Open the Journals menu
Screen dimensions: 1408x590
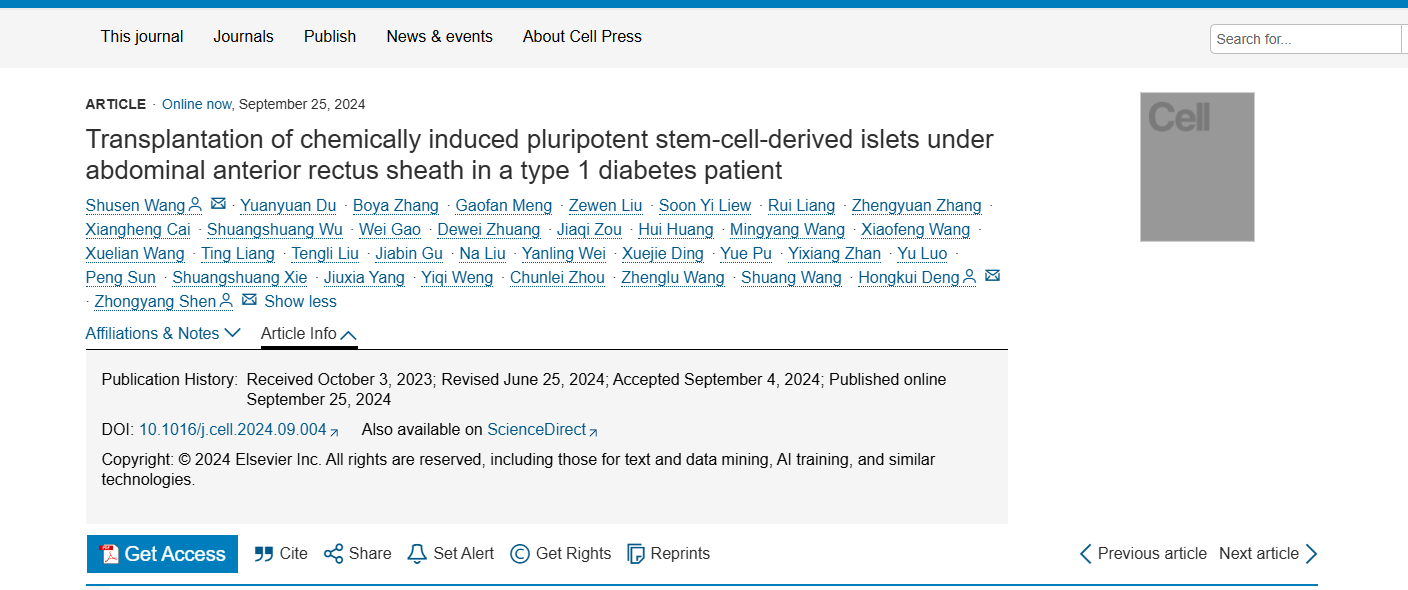pos(243,37)
